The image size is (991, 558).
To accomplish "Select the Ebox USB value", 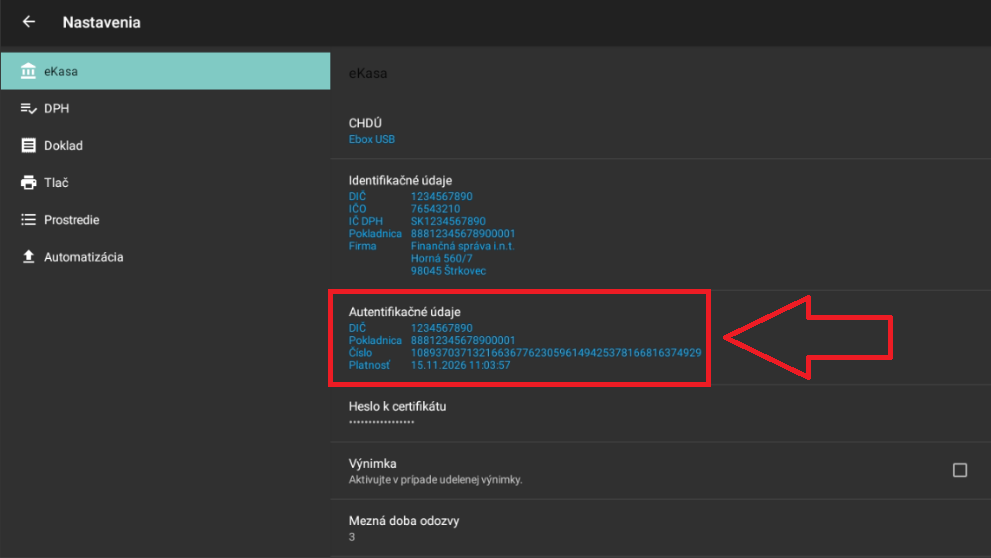I will pyautogui.click(x=372, y=140).
